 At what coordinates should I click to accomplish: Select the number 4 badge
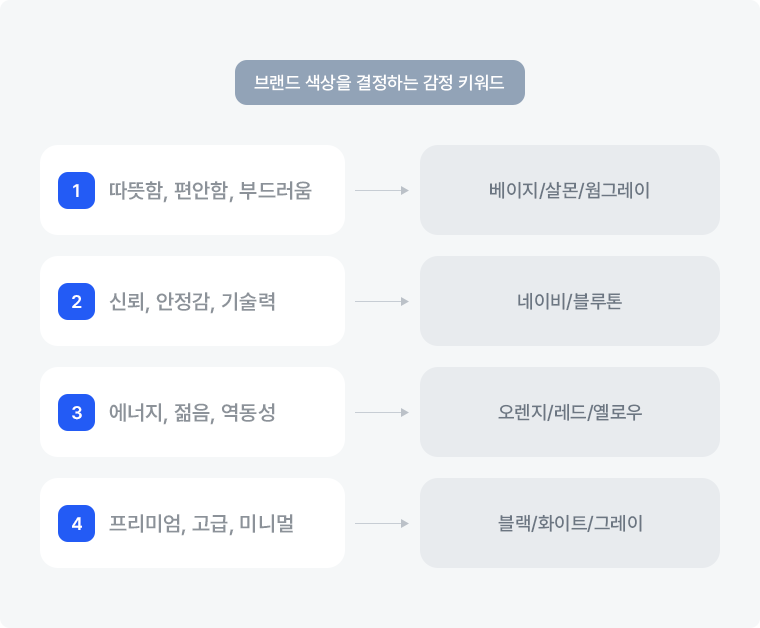click(76, 523)
